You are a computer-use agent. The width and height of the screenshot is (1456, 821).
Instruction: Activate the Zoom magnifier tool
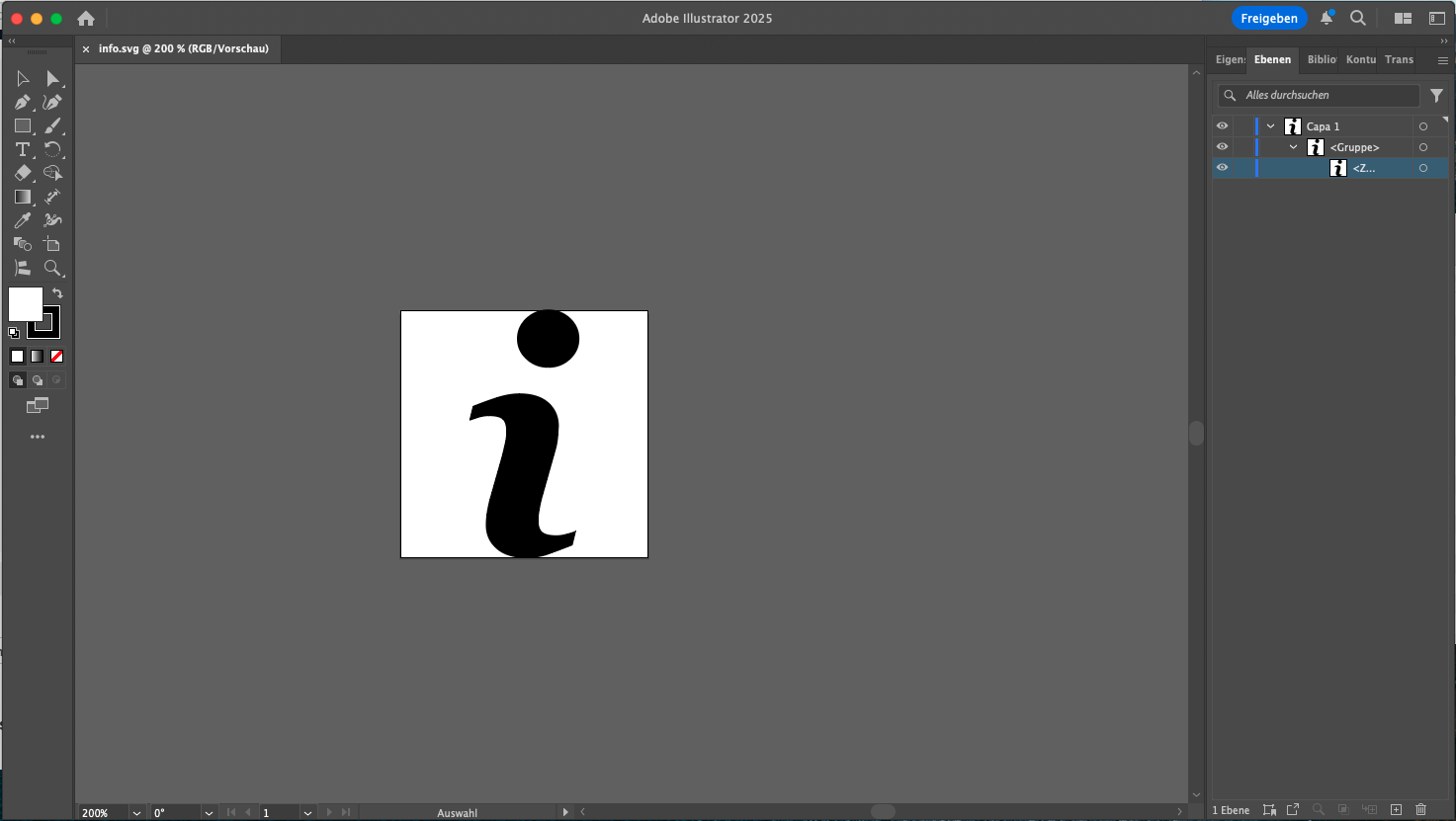(x=52, y=268)
